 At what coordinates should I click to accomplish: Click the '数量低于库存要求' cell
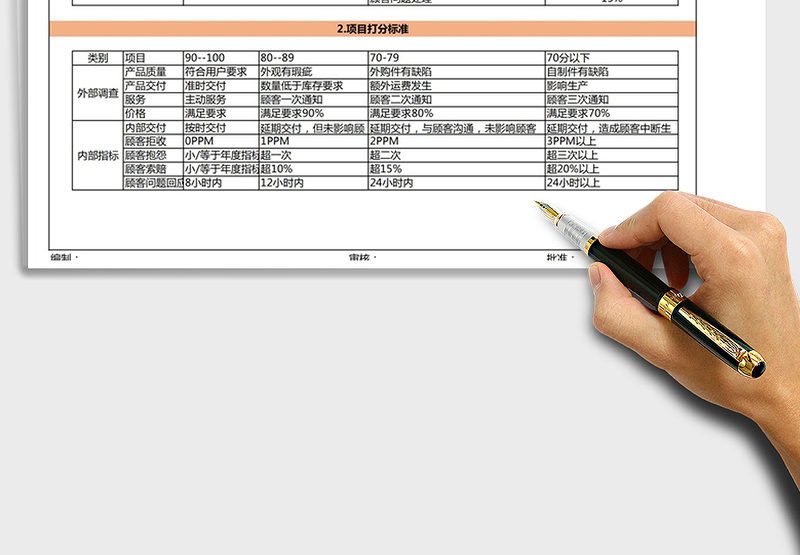click(x=311, y=86)
